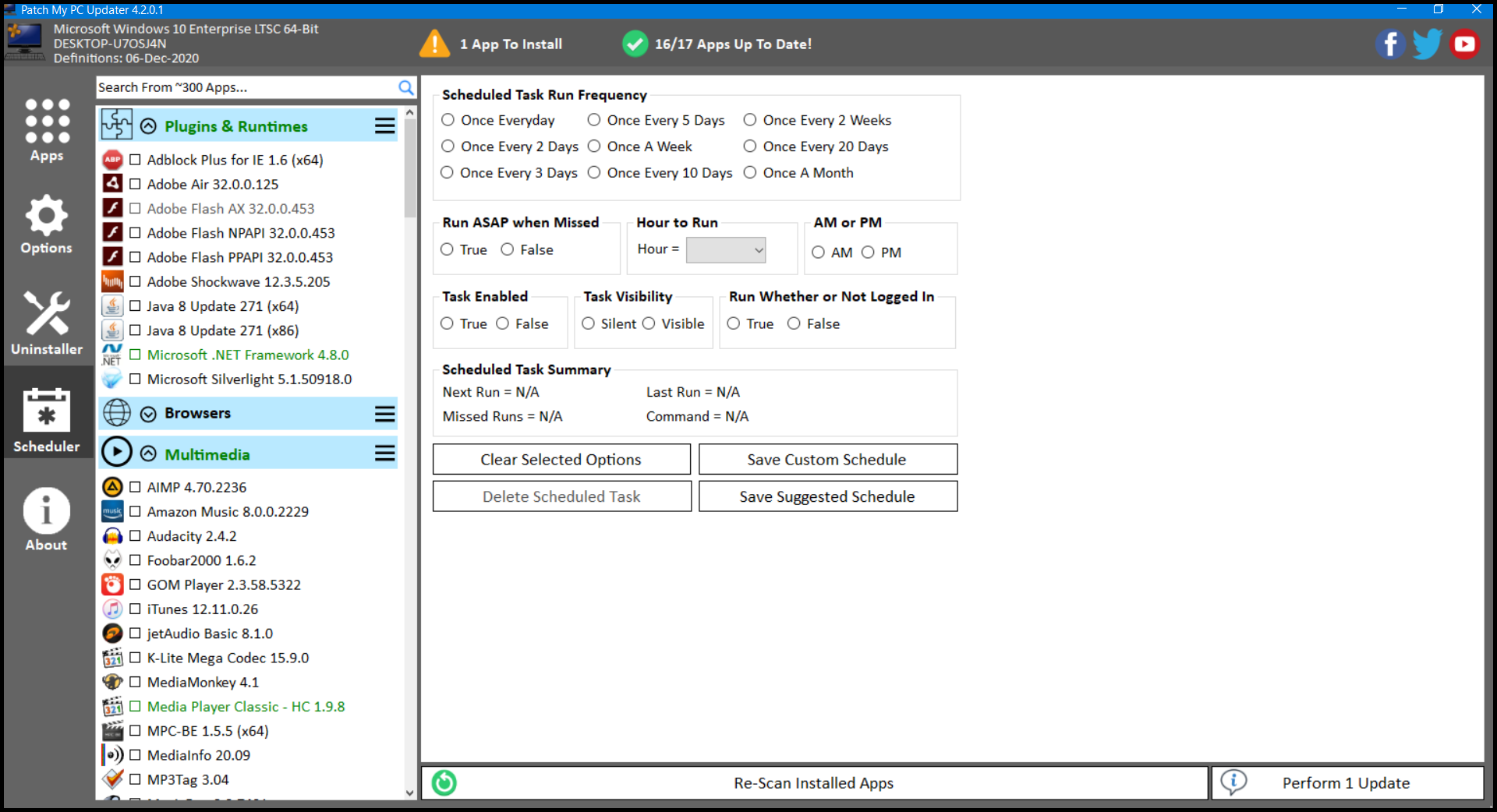Viewport: 1497px width, 812px height.
Task: Click the Adblock Plus ABP icon
Action: (x=113, y=160)
